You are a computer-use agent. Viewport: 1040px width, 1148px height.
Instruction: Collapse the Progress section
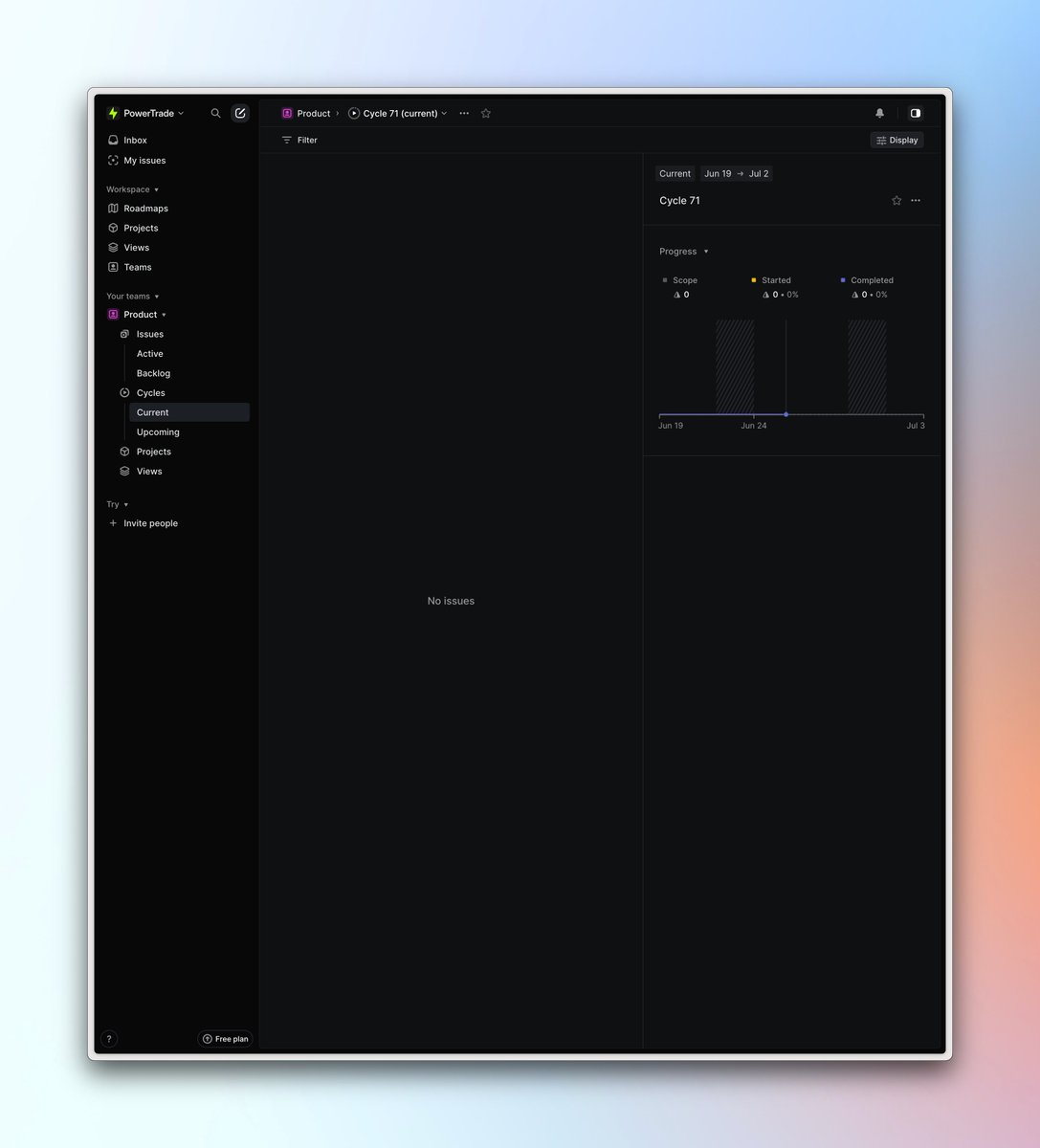click(684, 252)
